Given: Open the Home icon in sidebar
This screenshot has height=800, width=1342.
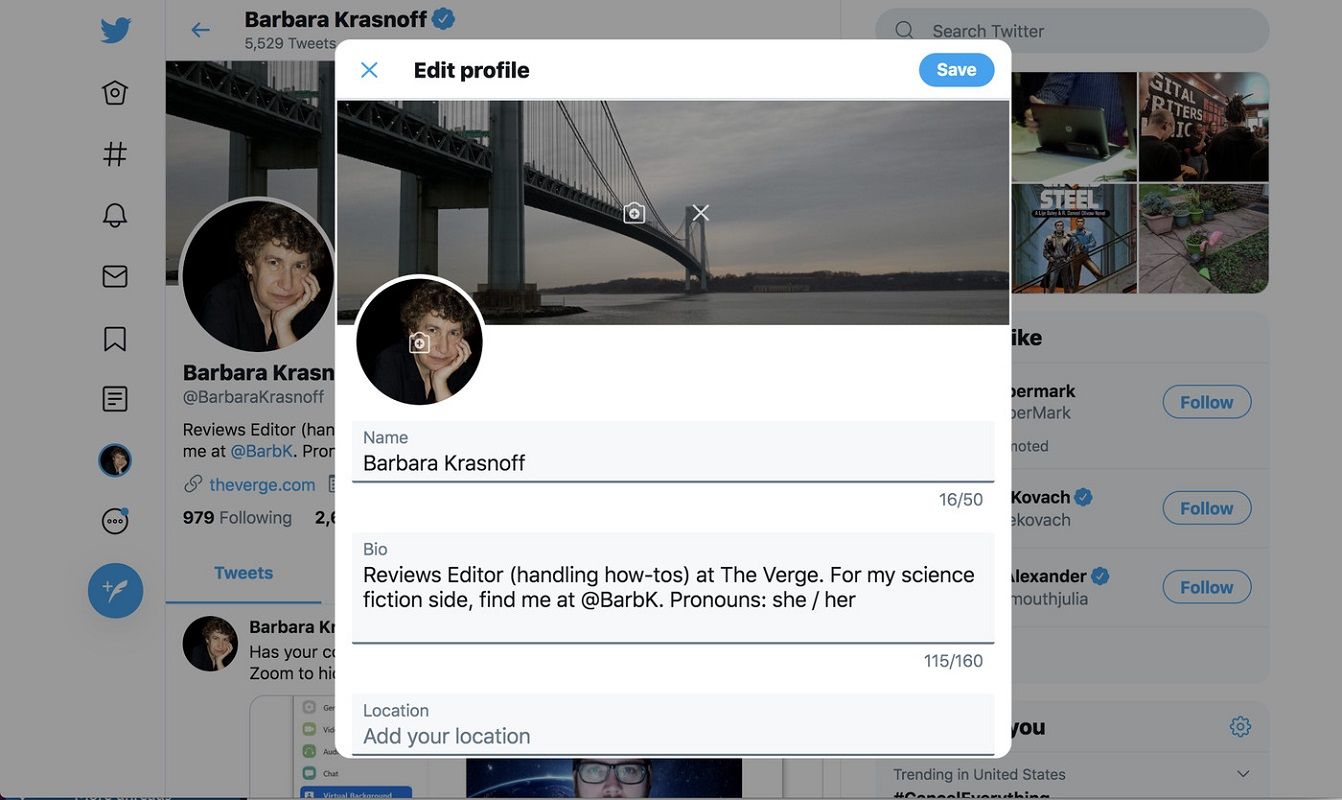Looking at the screenshot, I should [x=115, y=93].
